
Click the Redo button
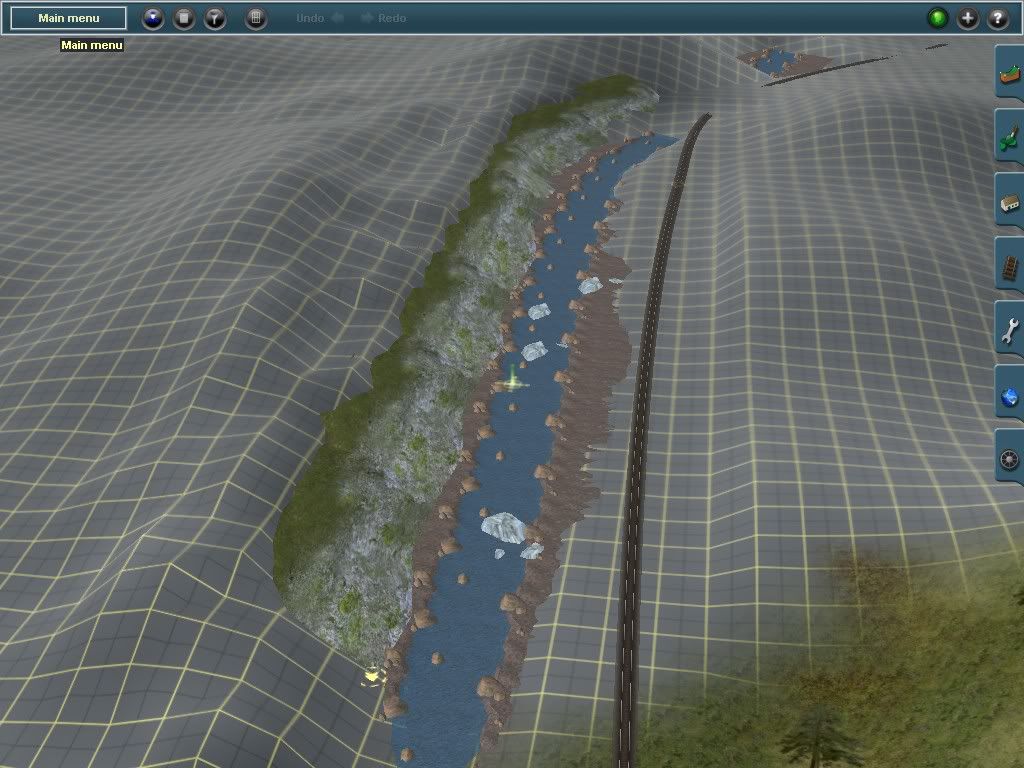pyautogui.click(x=384, y=18)
